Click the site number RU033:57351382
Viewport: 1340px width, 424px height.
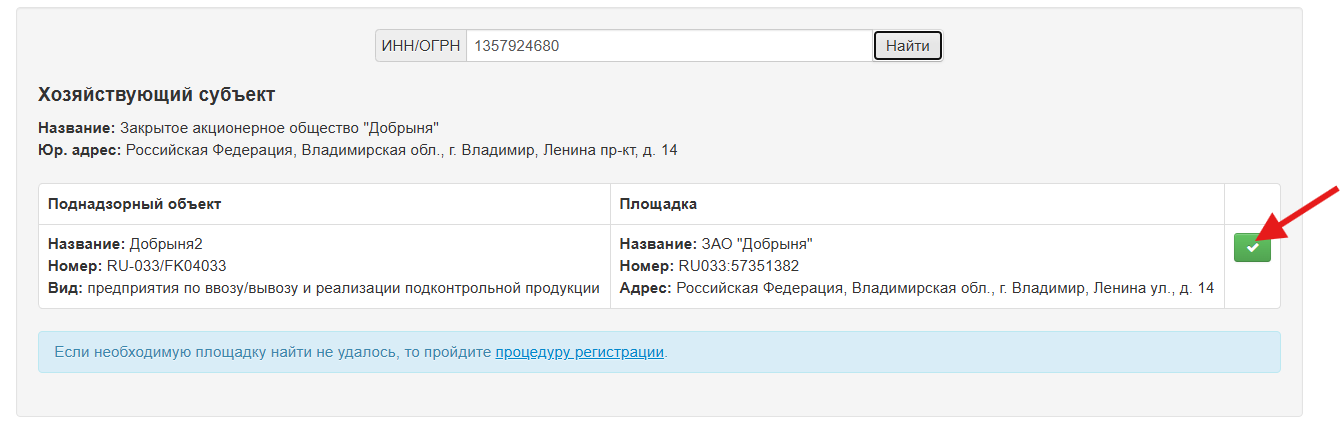pyautogui.click(x=738, y=266)
